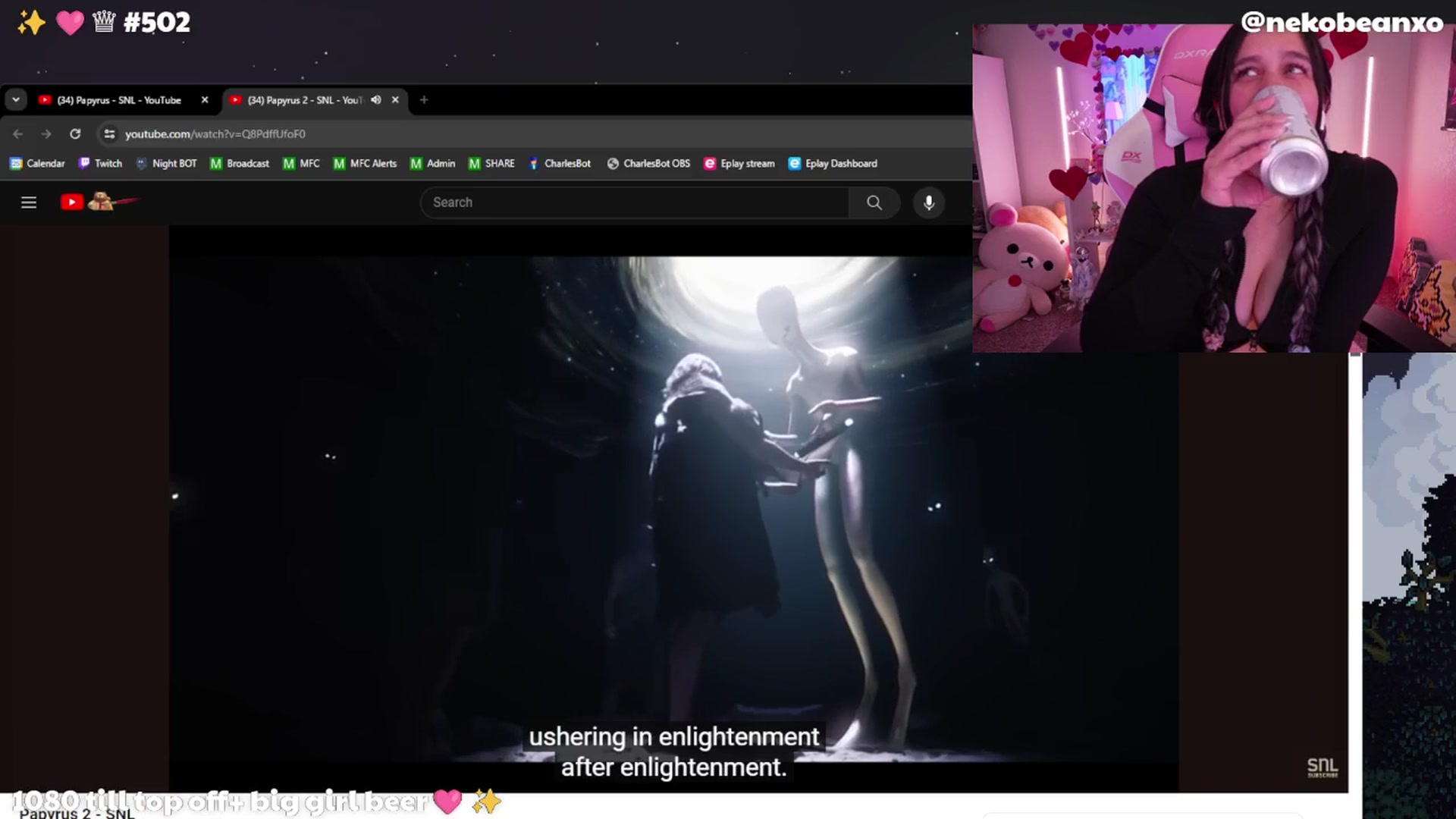
Task: Submit search with magnifier button
Action: pyautogui.click(x=874, y=202)
